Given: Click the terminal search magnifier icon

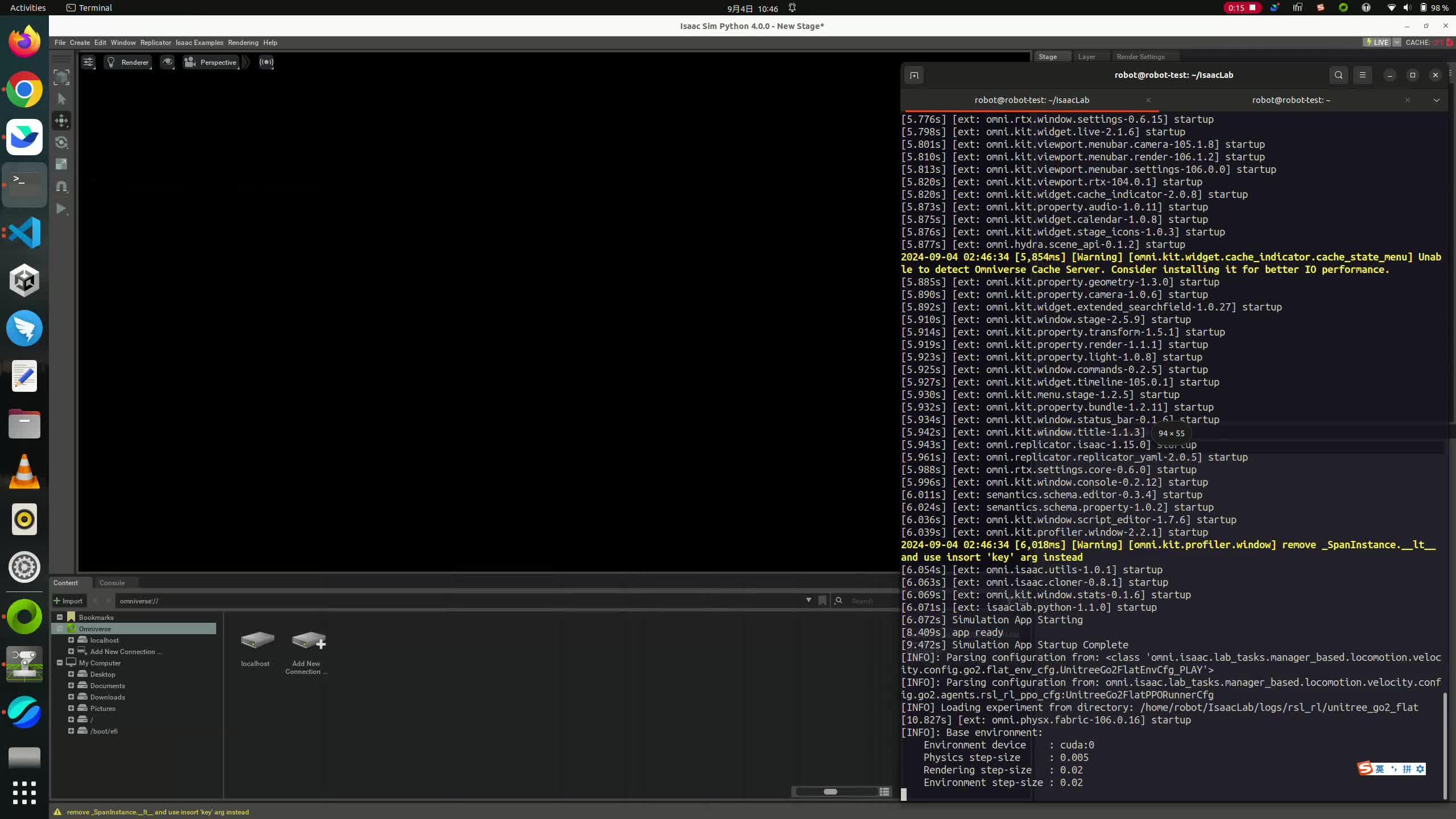Looking at the screenshot, I should coord(1338,75).
